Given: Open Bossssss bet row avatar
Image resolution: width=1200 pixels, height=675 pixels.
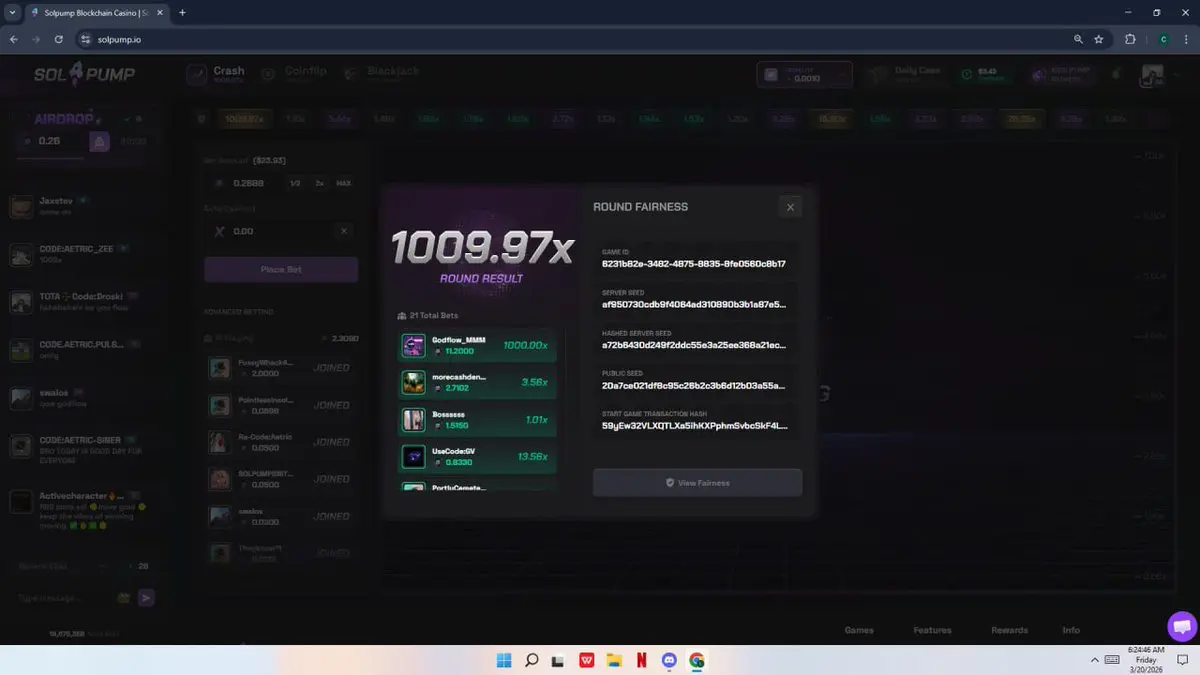Looking at the screenshot, I should [x=413, y=420].
